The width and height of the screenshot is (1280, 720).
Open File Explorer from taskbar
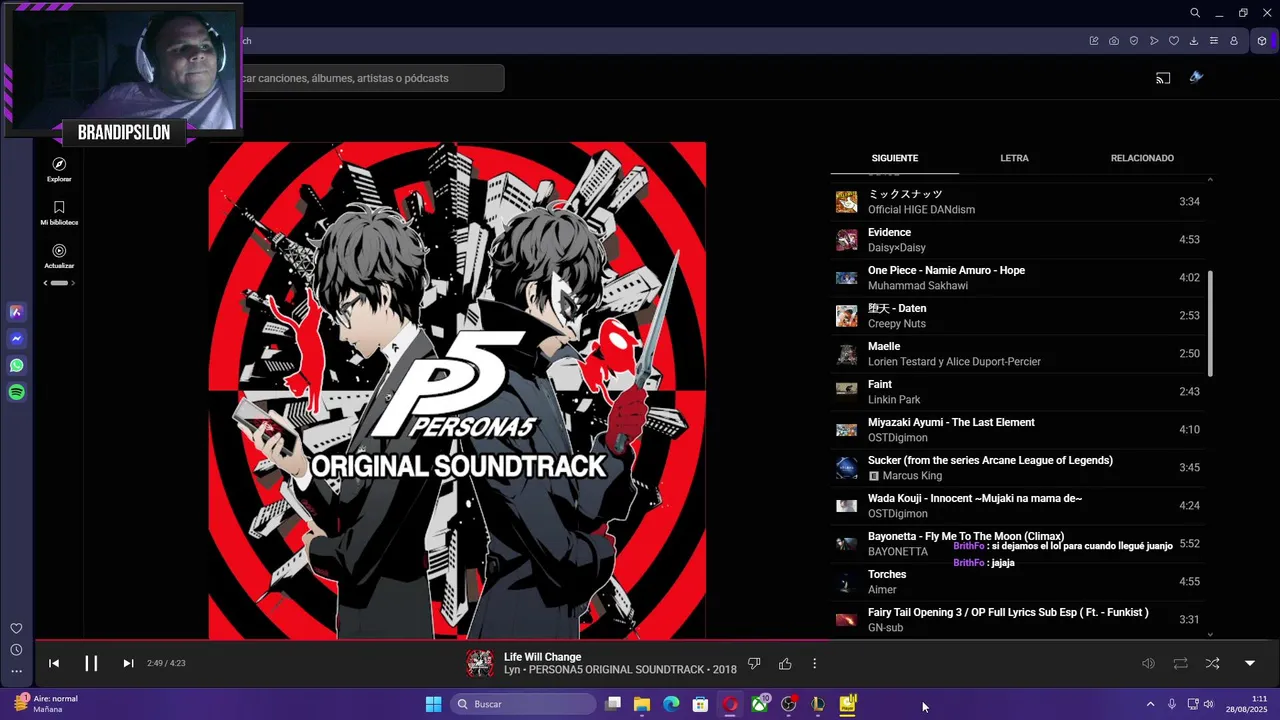point(642,704)
